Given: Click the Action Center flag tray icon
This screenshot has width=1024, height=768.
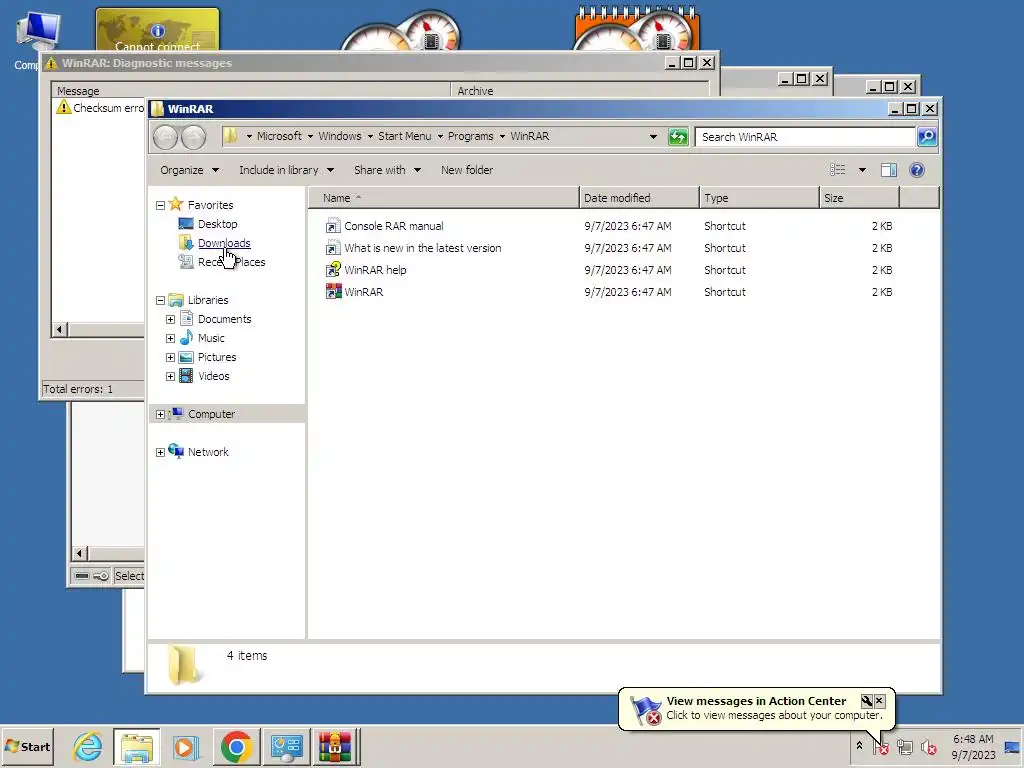Looking at the screenshot, I should click(881, 746).
